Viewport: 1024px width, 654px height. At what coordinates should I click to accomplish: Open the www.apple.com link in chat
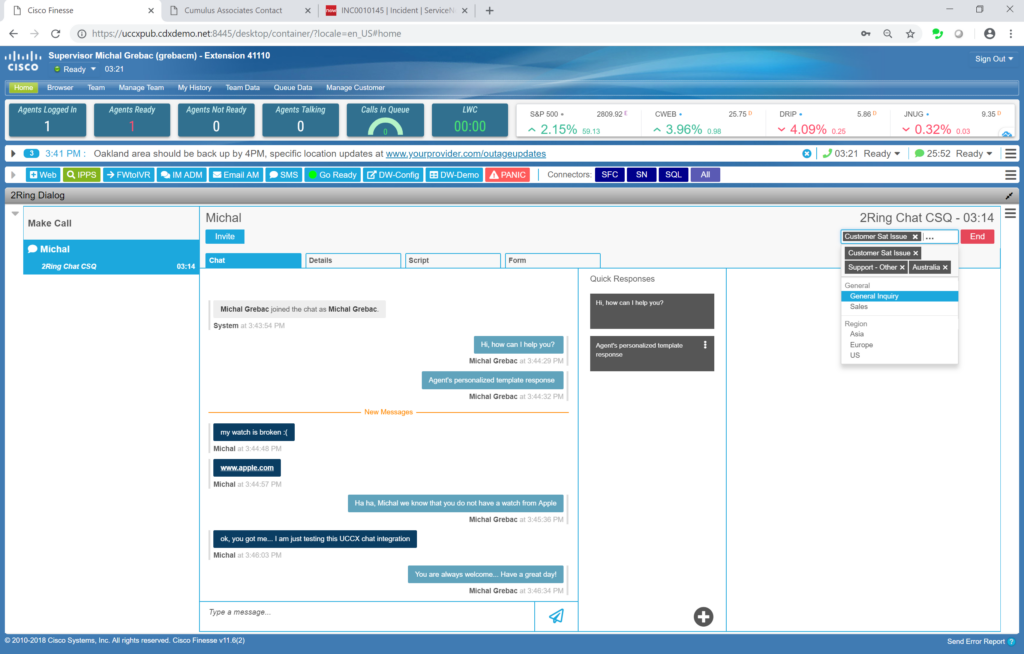click(x=246, y=467)
